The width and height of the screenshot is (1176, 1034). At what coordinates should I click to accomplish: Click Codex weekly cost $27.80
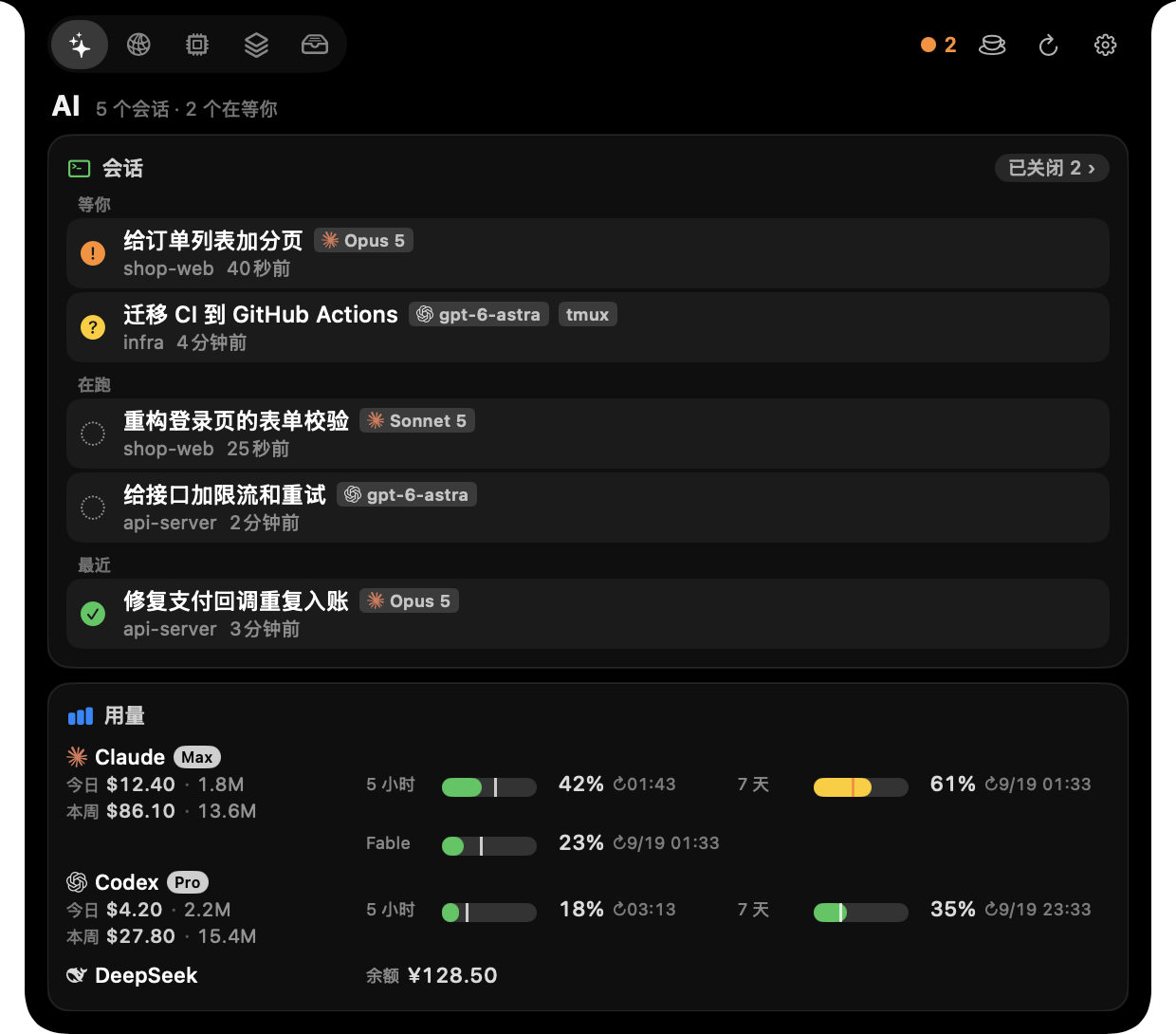pos(140,936)
